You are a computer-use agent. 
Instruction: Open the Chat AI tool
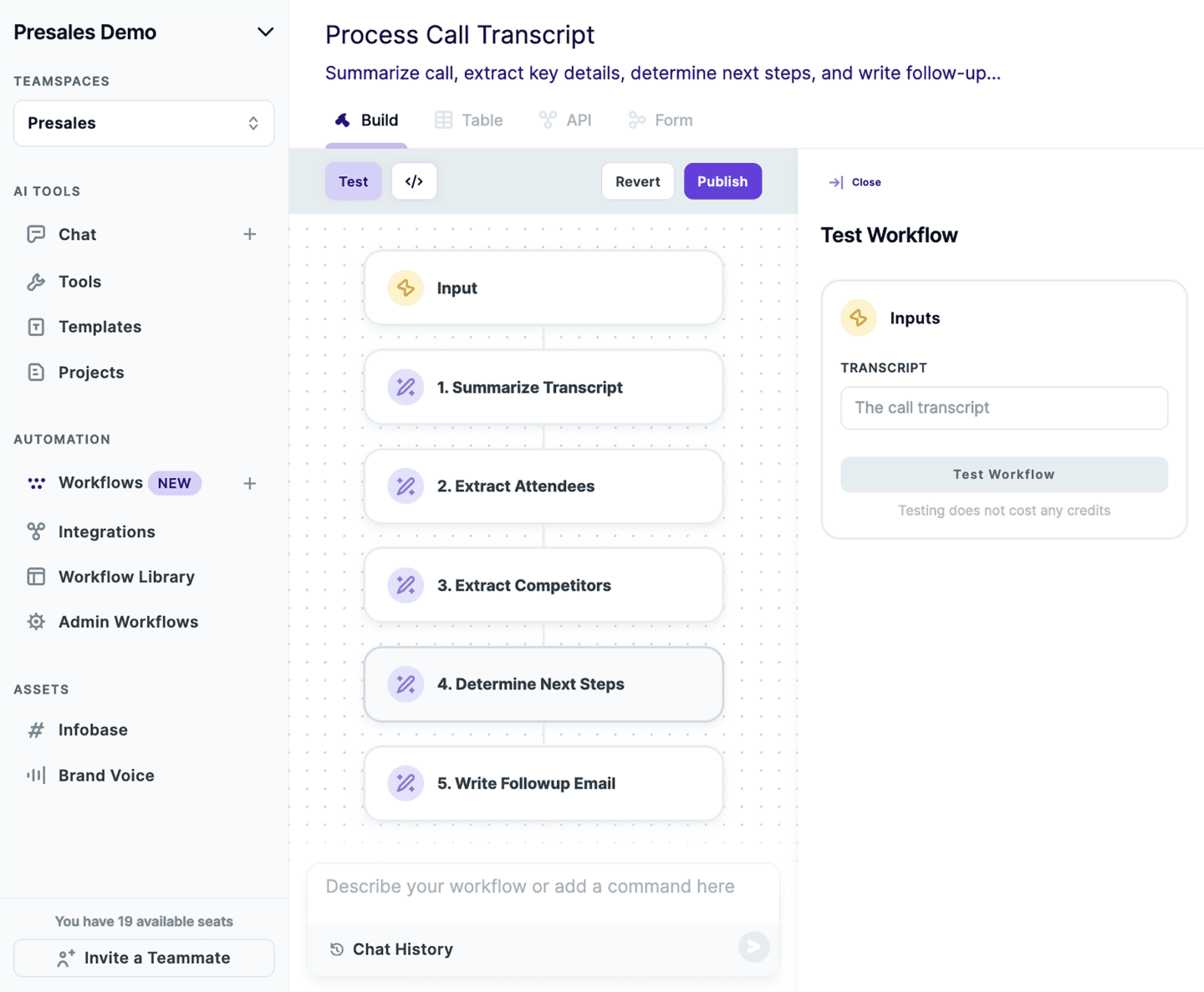[76, 235]
